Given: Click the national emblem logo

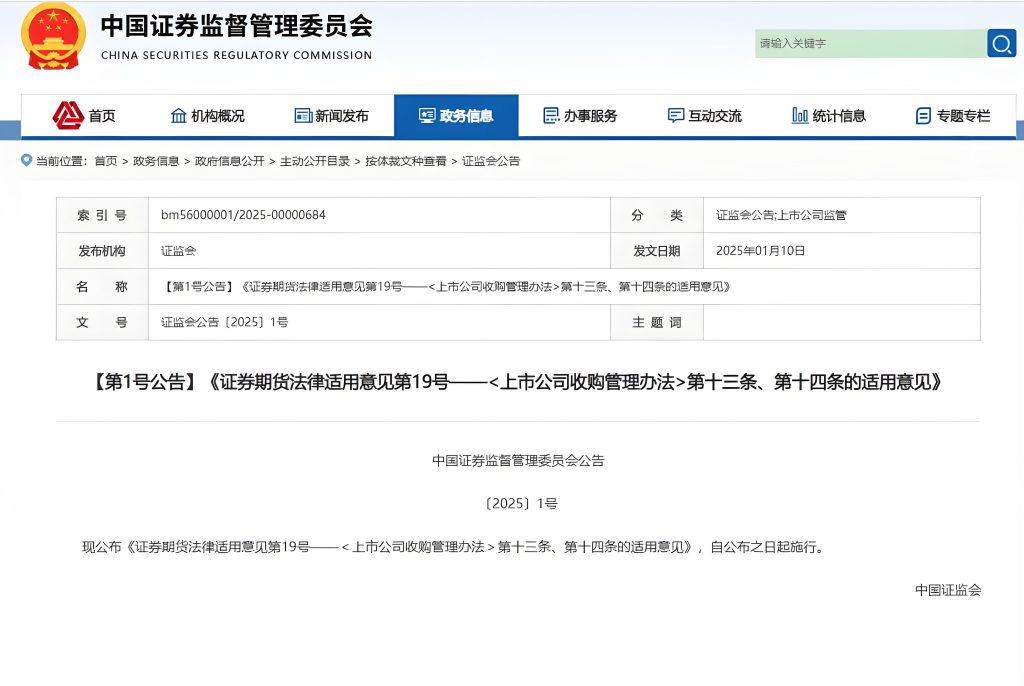Looking at the screenshot, I should coord(53,36).
